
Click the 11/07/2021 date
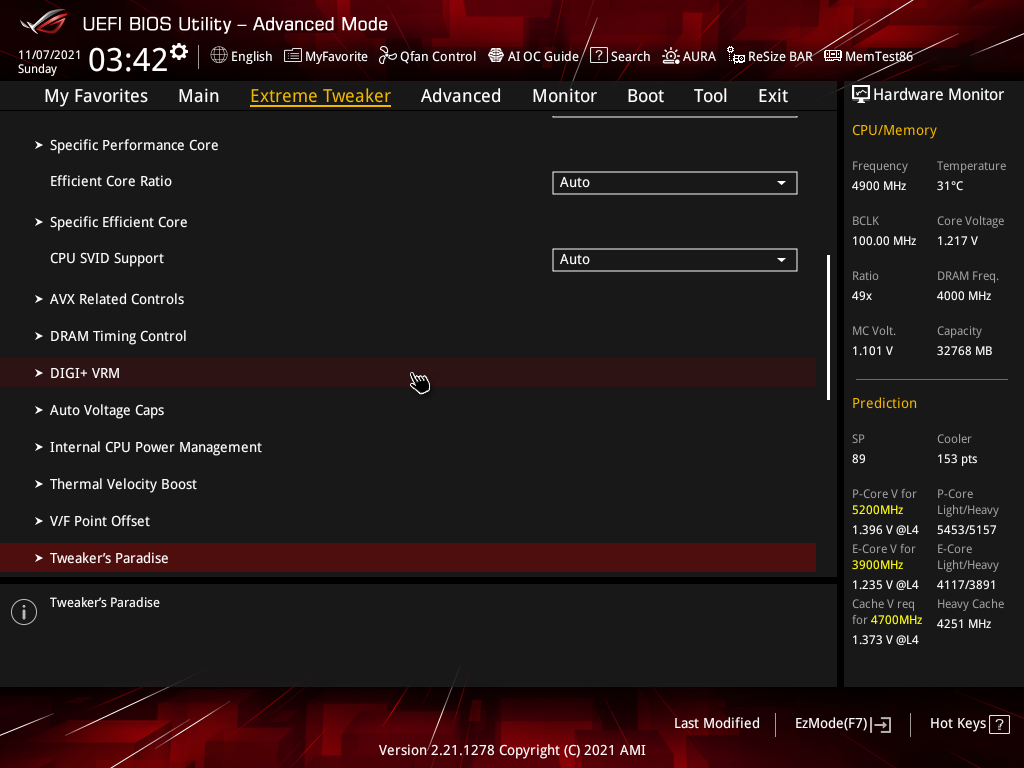tap(50, 55)
